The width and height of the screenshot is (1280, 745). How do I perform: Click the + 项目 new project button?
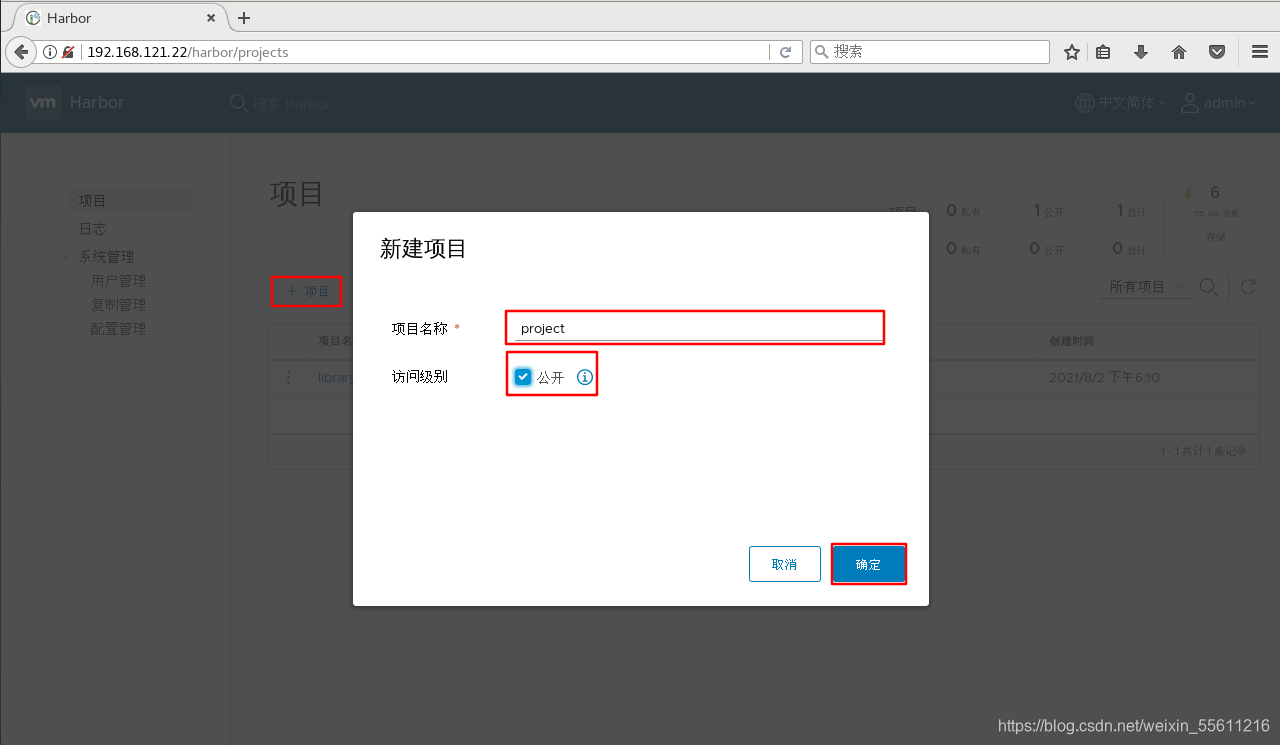307,291
